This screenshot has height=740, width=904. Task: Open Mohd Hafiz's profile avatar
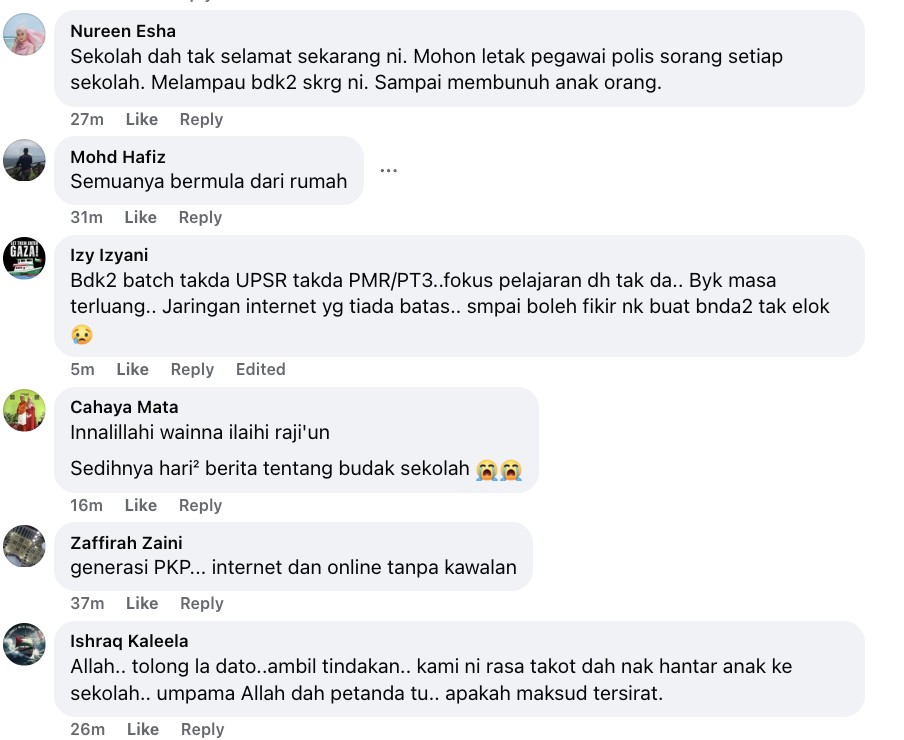click(x=25, y=160)
